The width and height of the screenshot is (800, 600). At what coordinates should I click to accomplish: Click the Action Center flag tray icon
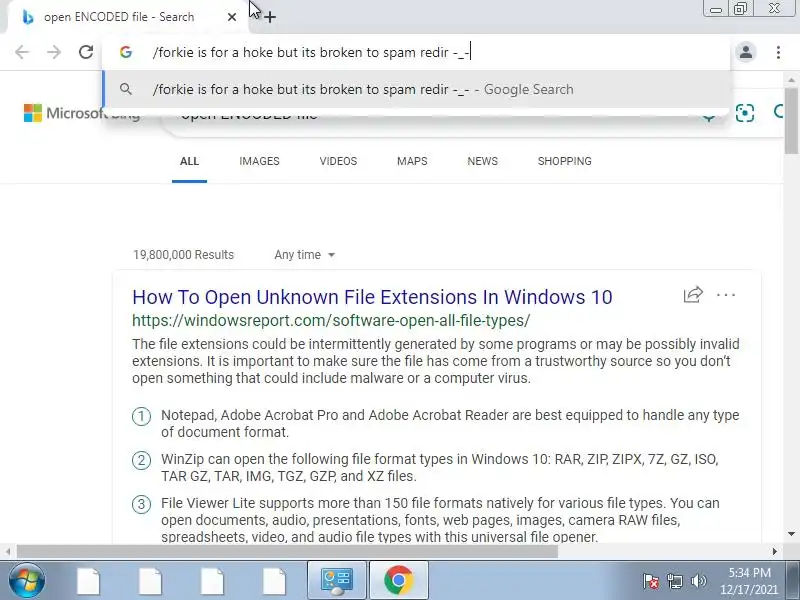(651, 581)
